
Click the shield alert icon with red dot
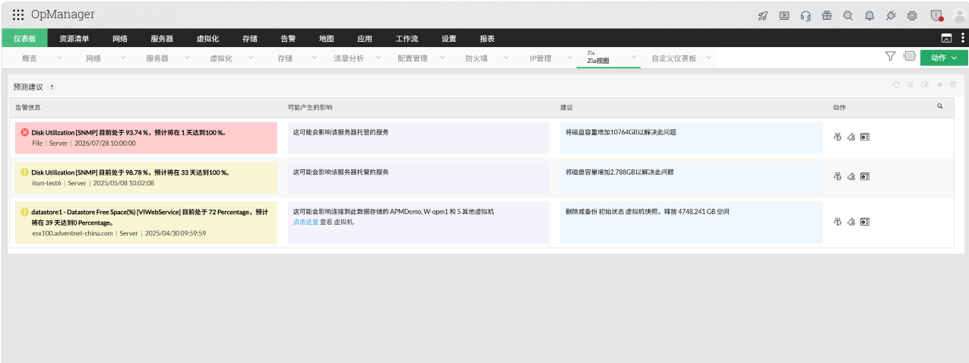point(937,16)
